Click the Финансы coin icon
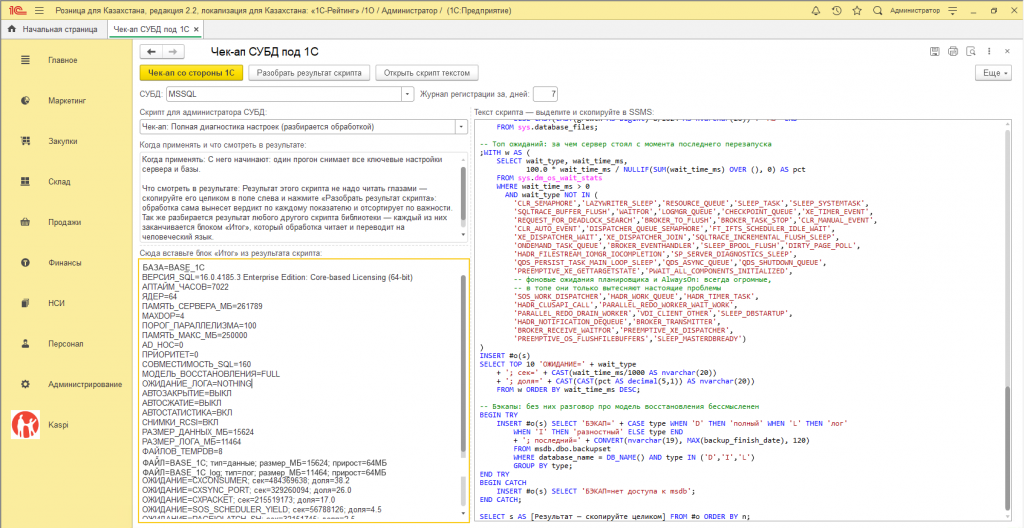Screen dimensions: 1024x528 [25, 263]
